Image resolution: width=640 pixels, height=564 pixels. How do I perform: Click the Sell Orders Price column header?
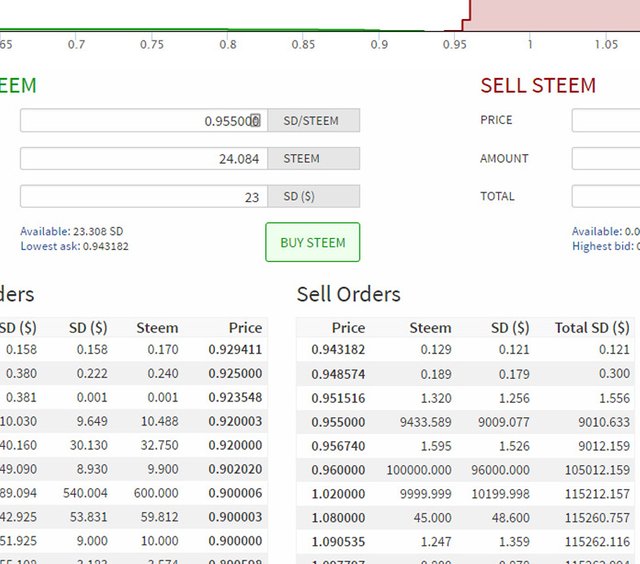pos(348,328)
